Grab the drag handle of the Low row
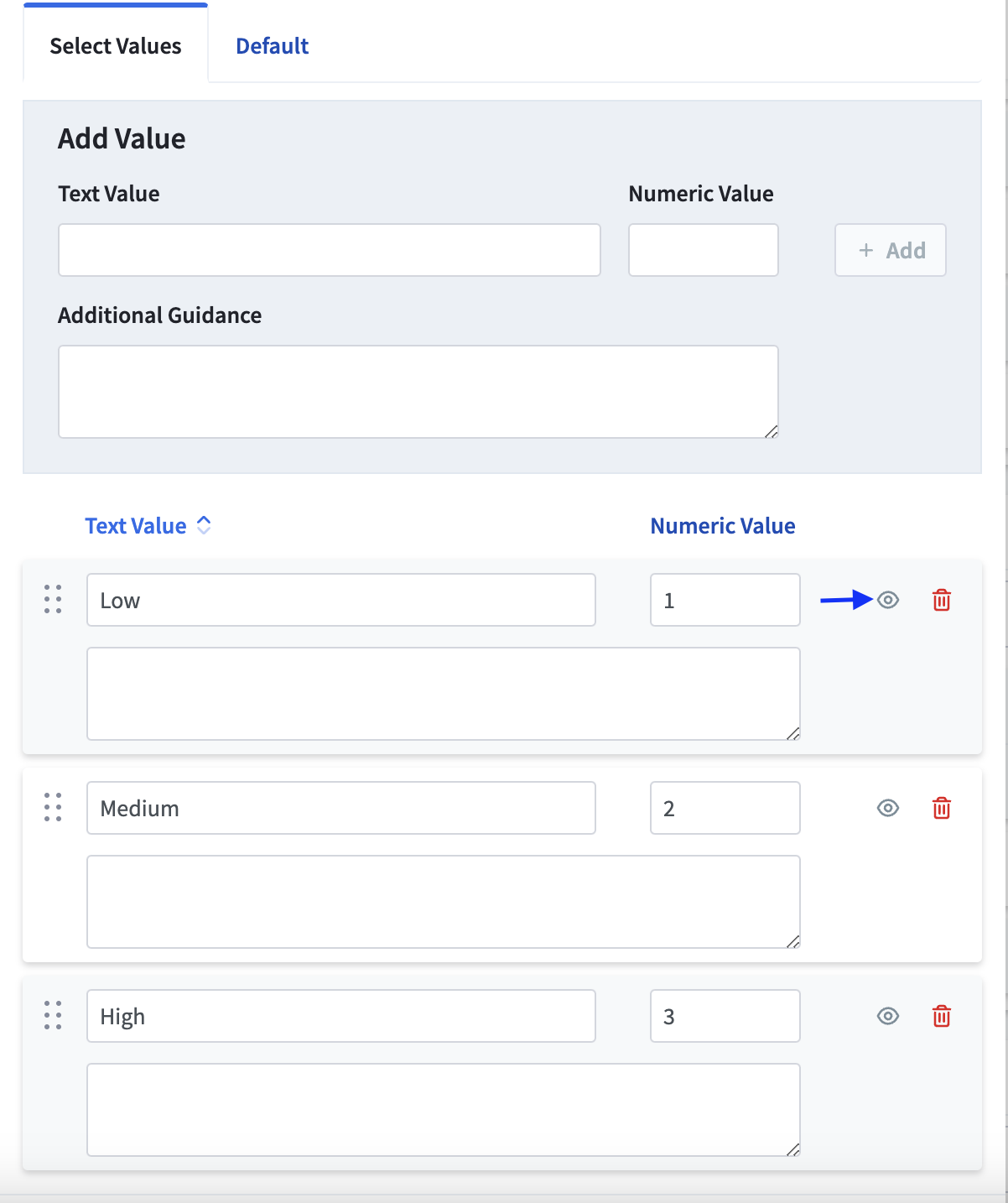Viewport: 1008px width, 1203px height. point(53,599)
